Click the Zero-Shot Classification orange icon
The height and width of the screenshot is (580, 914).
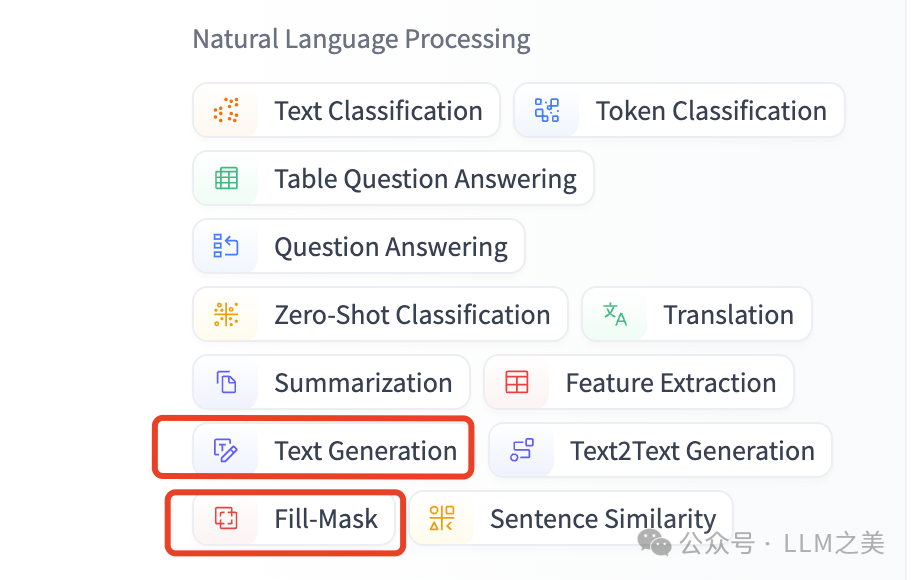coord(227,315)
